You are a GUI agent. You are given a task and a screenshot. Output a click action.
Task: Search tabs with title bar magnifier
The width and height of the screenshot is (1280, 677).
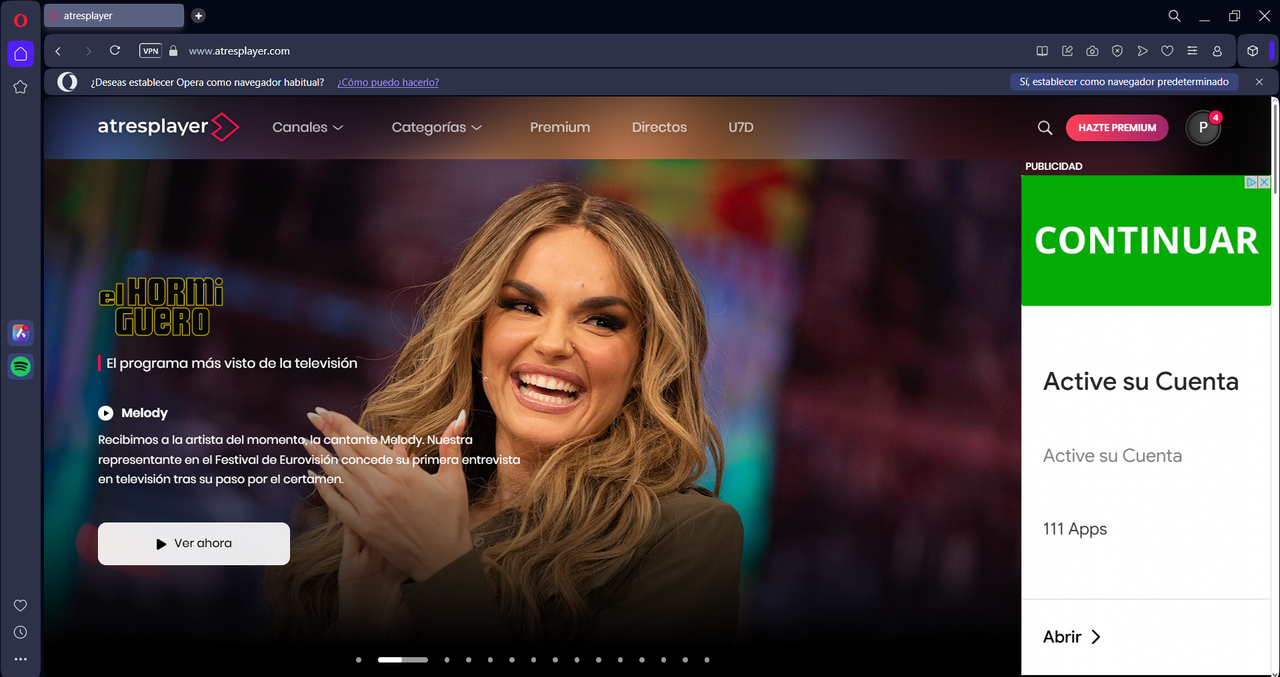[1175, 16]
